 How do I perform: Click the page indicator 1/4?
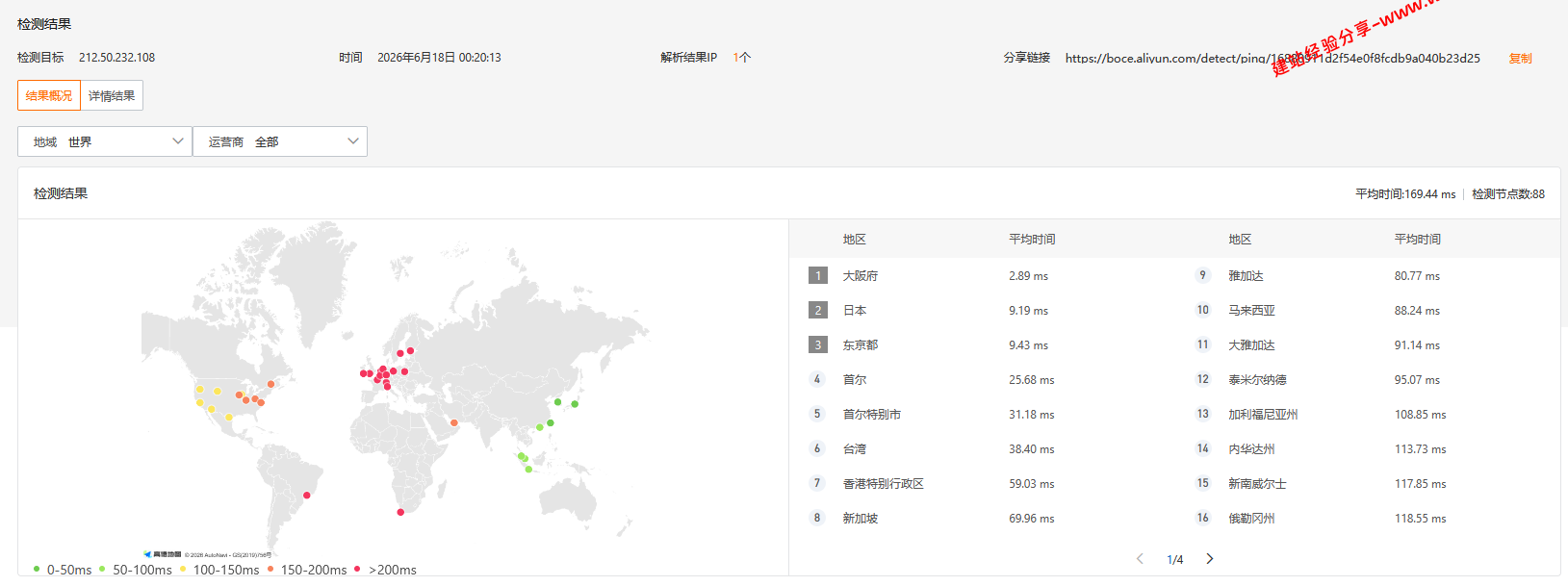pyautogui.click(x=1174, y=560)
